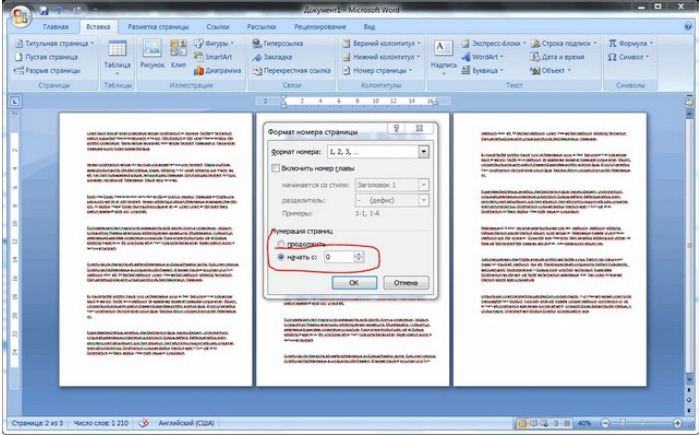Viewport: 699px width, 435px height.
Task: Select the продолжить radio option
Action: (280, 244)
